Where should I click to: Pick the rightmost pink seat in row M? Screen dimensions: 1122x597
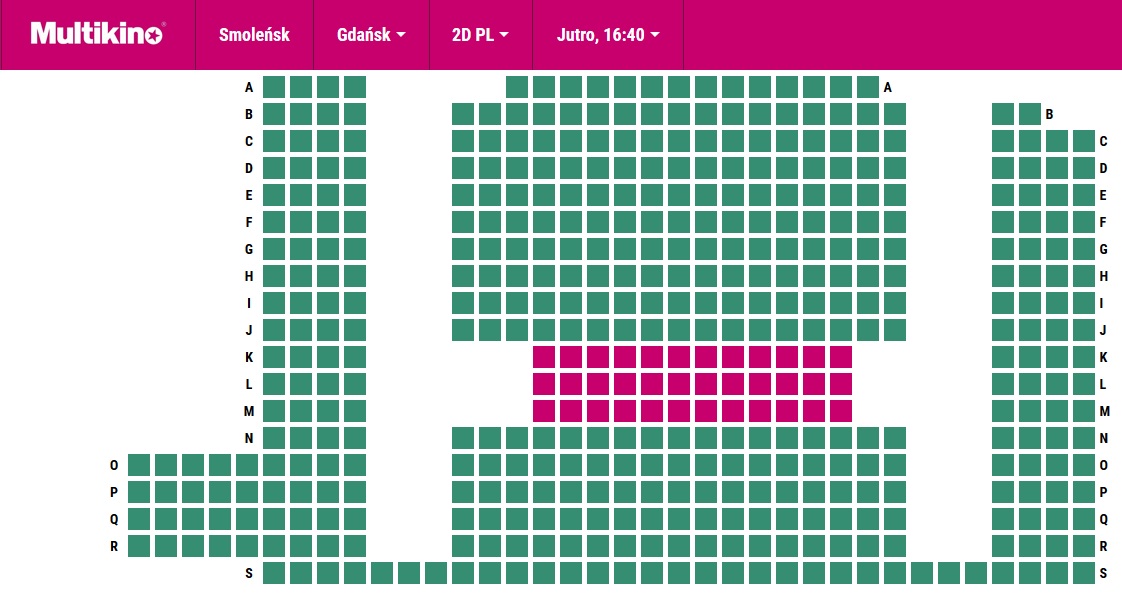(841, 411)
